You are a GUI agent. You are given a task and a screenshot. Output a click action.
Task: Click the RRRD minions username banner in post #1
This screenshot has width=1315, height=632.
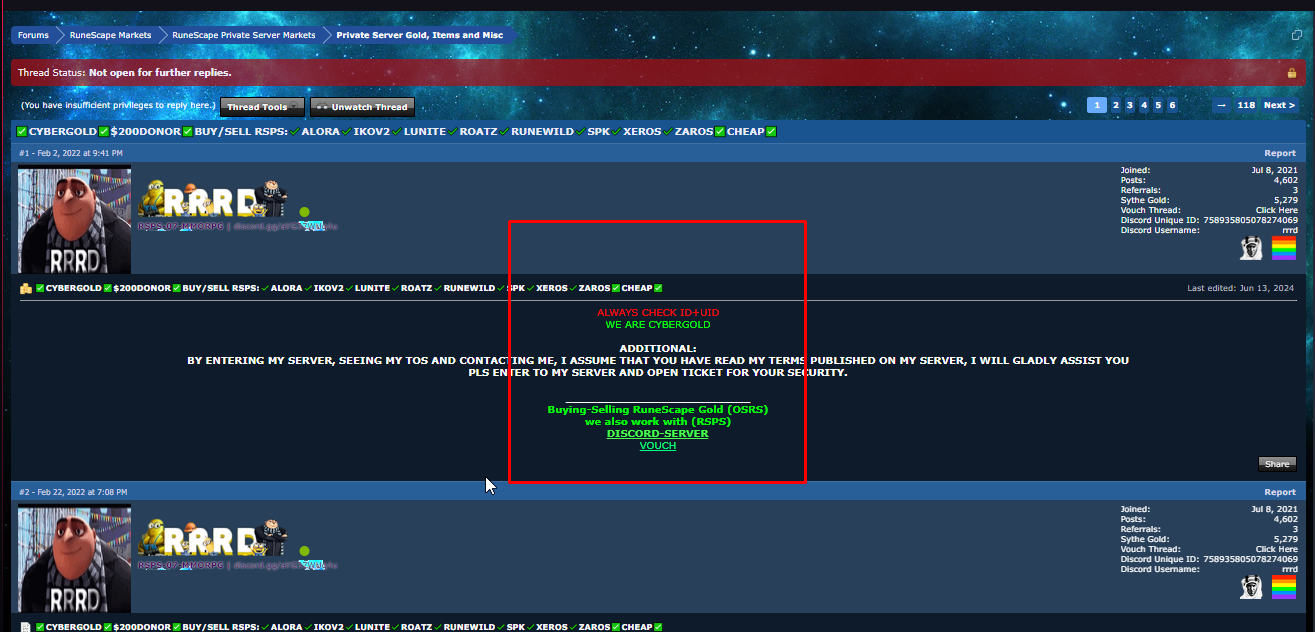pyautogui.click(x=213, y=200)
